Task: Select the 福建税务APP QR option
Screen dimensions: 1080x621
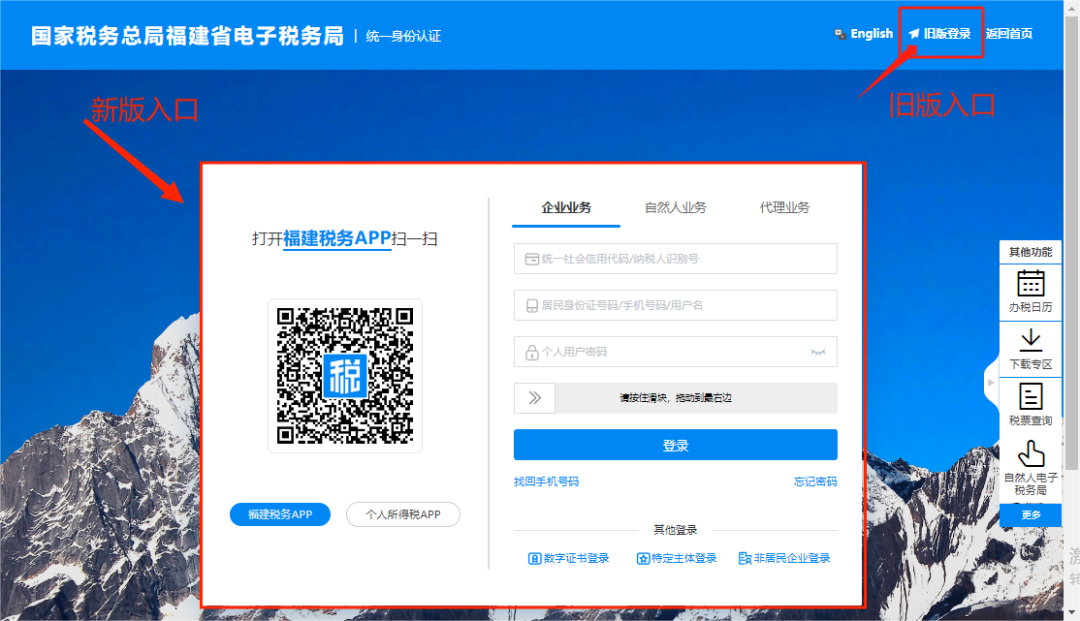Action: point(280,514)
